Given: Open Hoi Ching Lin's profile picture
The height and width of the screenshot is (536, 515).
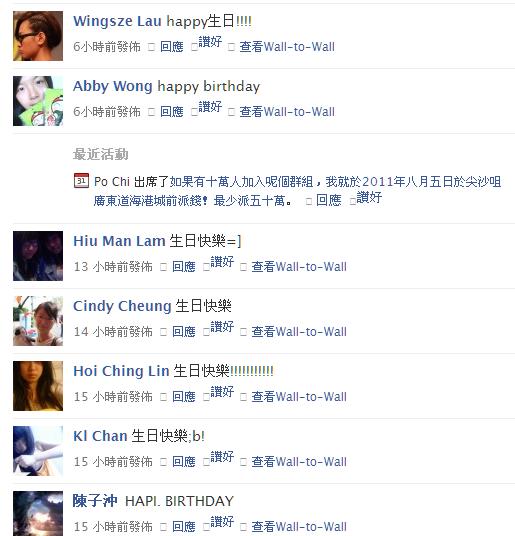Looking at the screenshot, I should coord(38,386).
